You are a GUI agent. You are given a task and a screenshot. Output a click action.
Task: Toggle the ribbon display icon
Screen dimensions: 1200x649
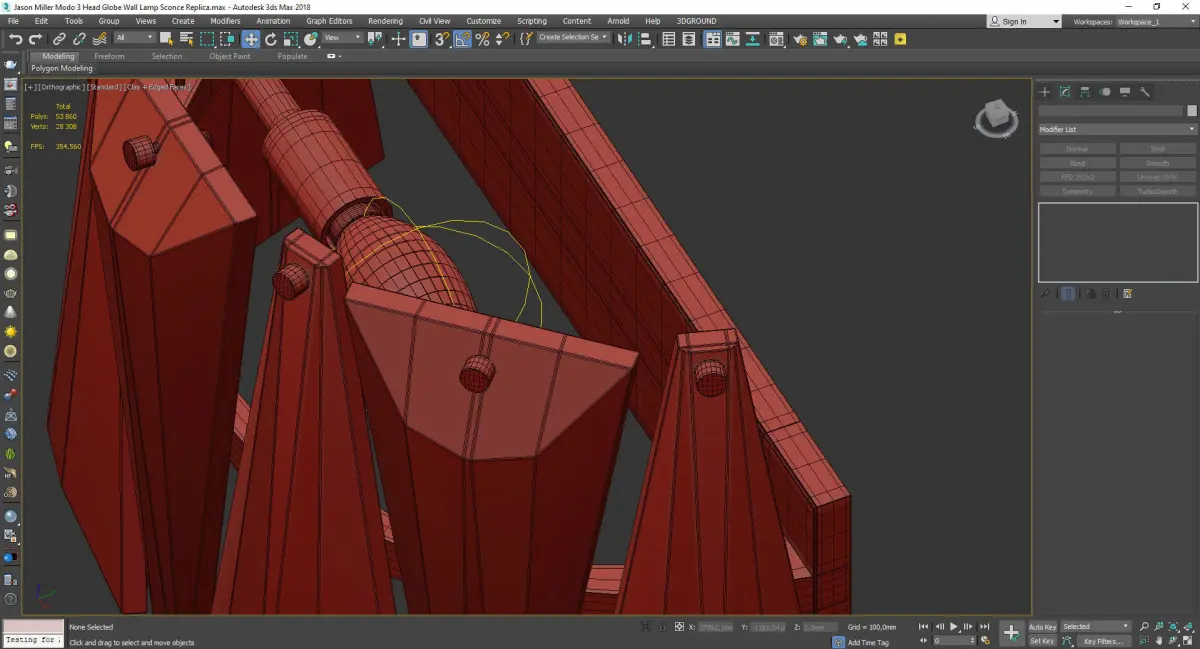click(x=713, y=39)
